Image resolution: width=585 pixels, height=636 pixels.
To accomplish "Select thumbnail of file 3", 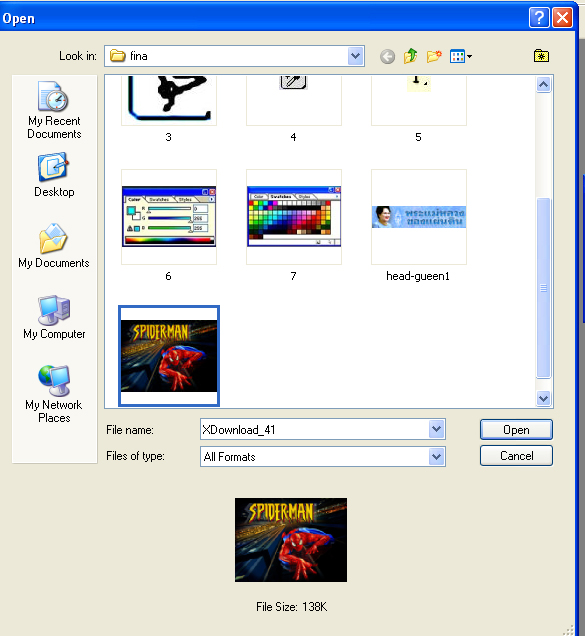I will pos(169,100).
